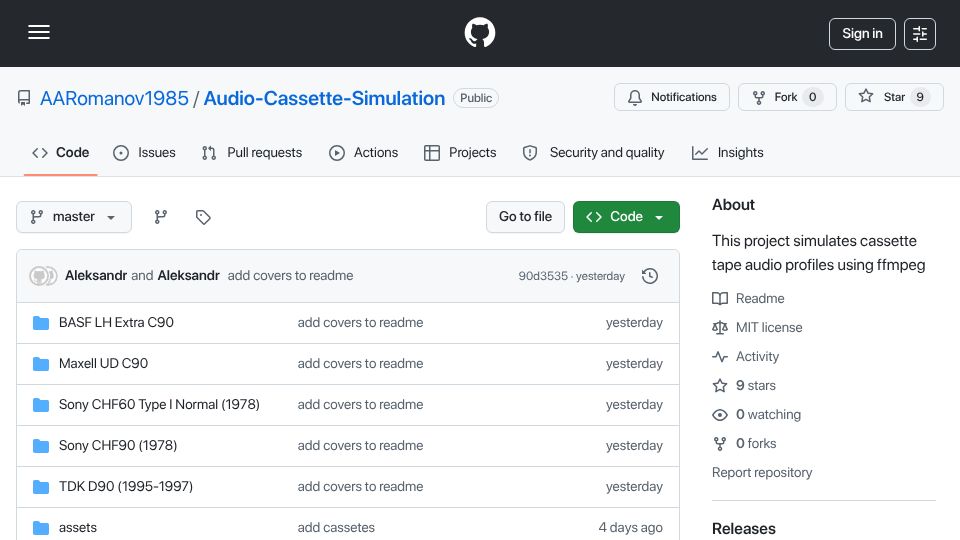Click folder icon beside assets

[41, 528]
